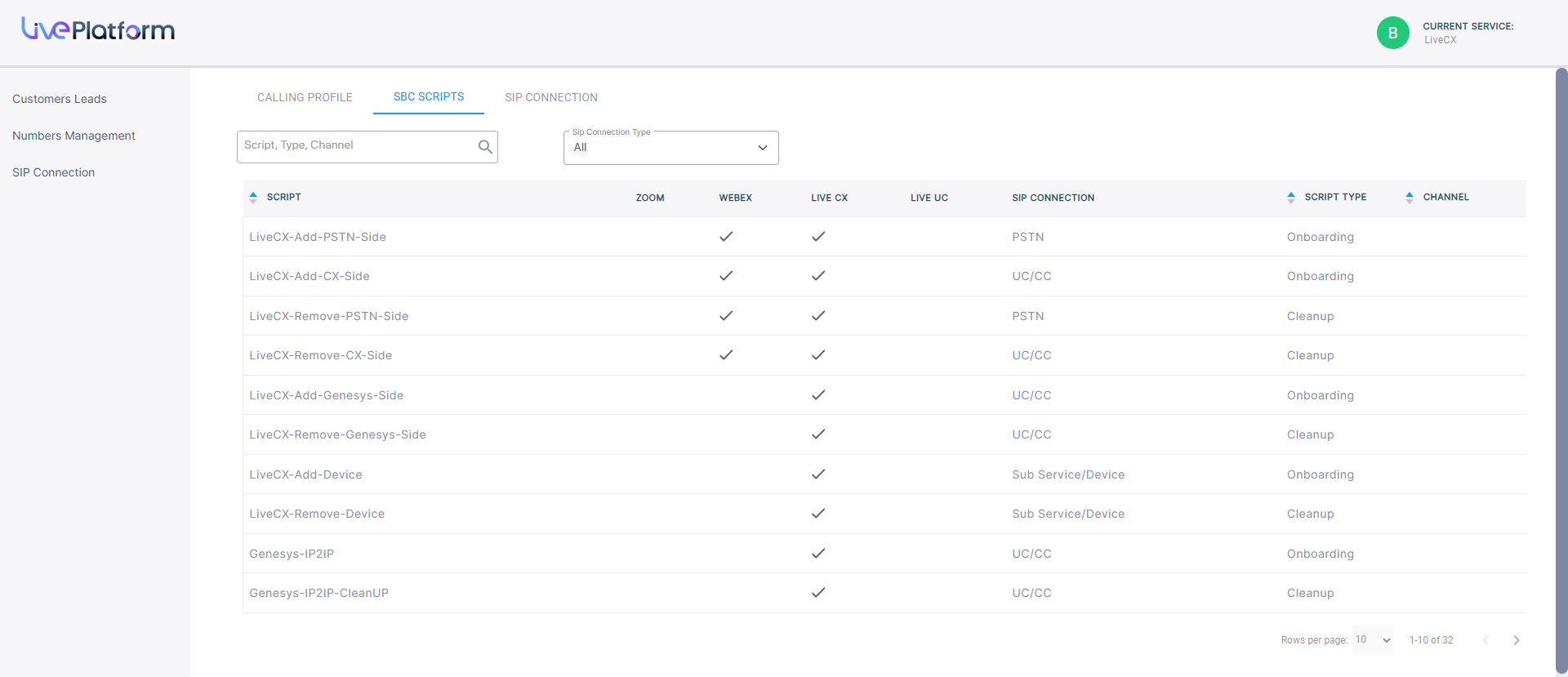Click Live CX checkmark for LiveCX-Remove-Device
The image size is (1568, 677).
pyautogui.click(x=818, y=514)
